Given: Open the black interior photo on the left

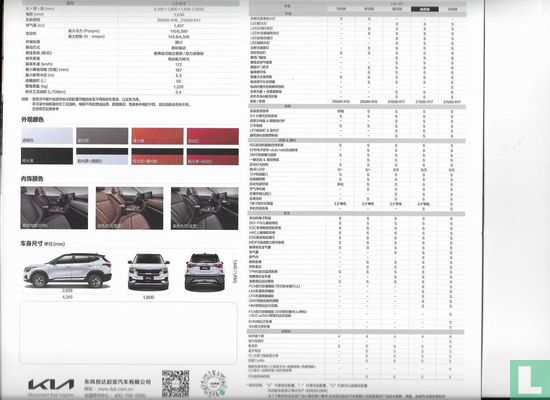Looking at the screenshot, I should tap(54, 208).
